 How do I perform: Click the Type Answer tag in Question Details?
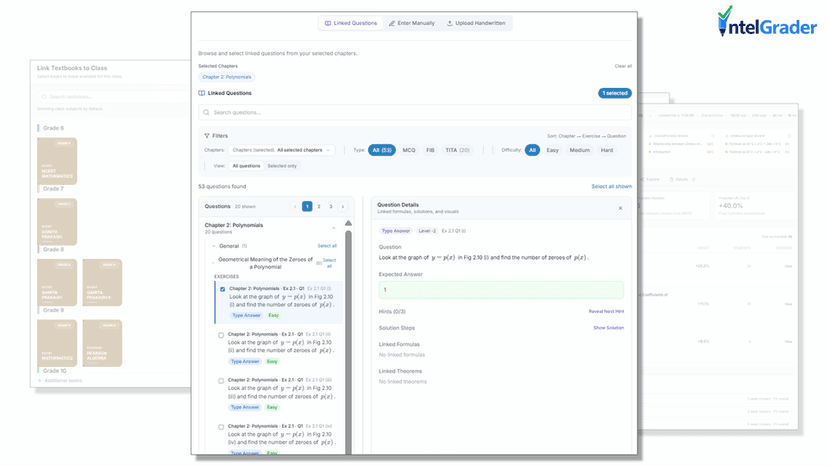click(396, 231)
